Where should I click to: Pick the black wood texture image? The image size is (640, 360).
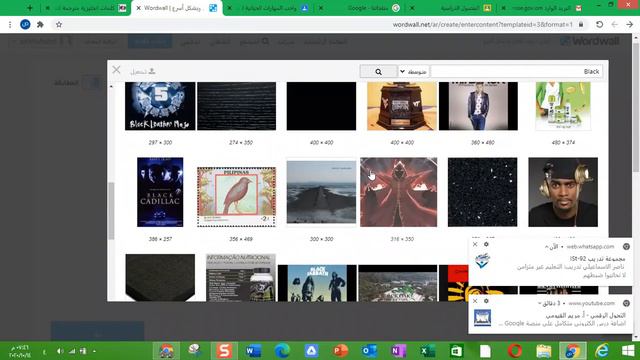[236, 106]
